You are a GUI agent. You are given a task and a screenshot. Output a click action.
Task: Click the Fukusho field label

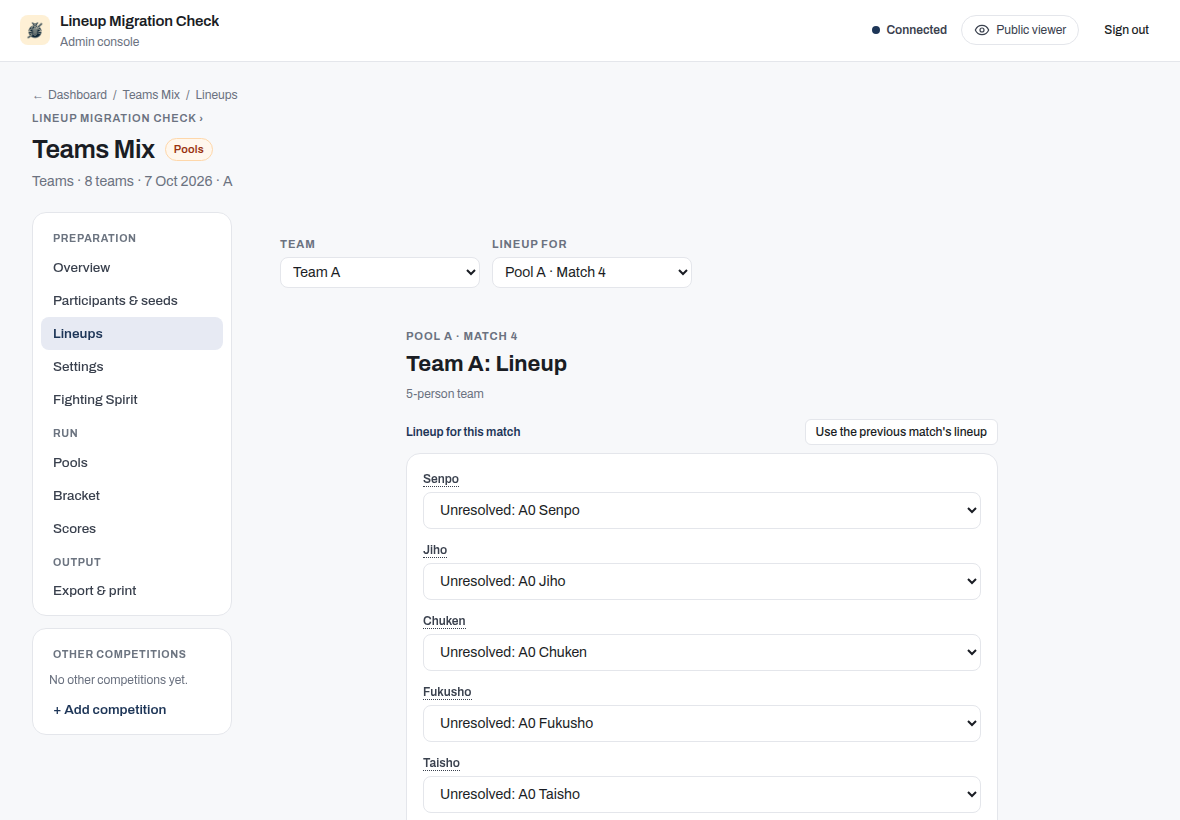pyautogui.click(x=447, y=692)
